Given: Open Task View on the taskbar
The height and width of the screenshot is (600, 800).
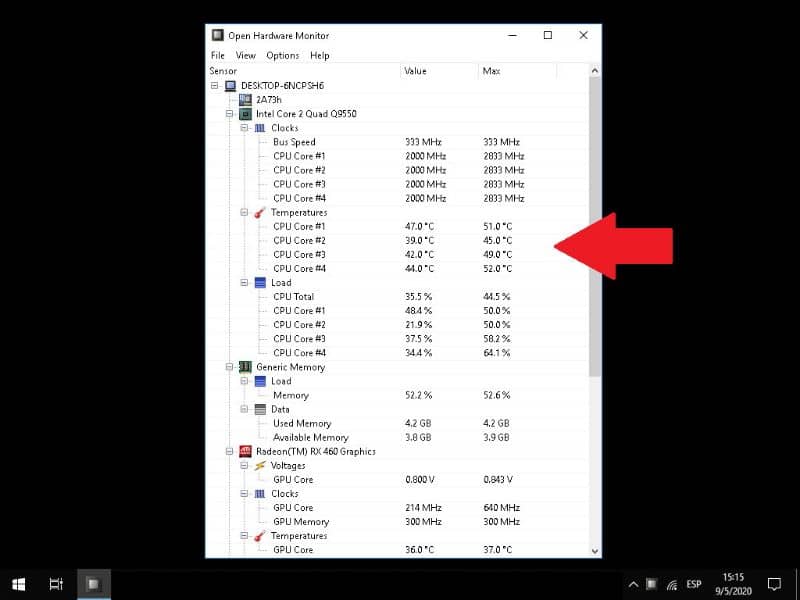Looking at the screenshot, I should [56, 584].
